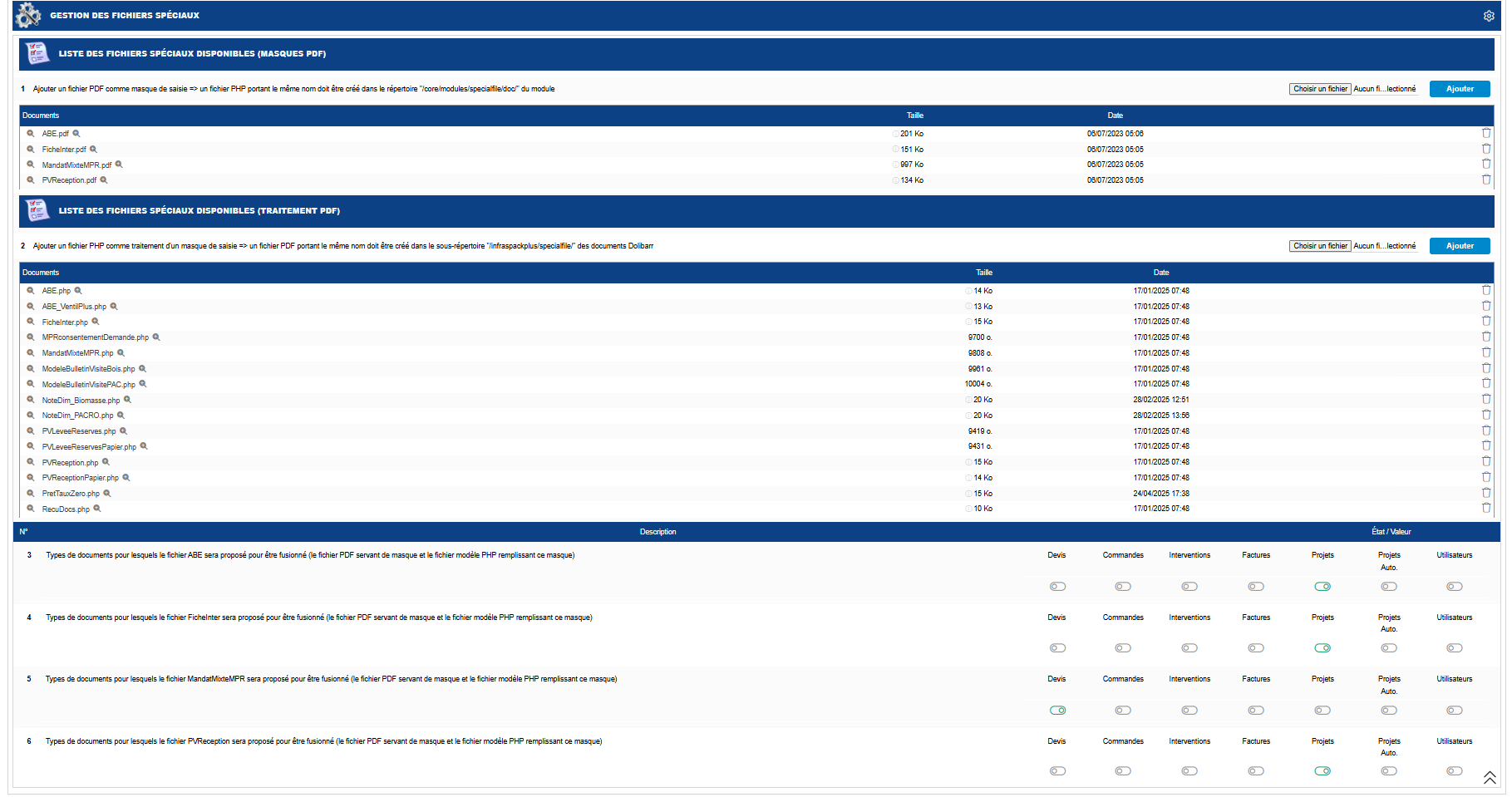The width and height of the screenshot is (1512, 797).
Task: Open the settings gear in the header bar
Action: [x=1489, y=16]
